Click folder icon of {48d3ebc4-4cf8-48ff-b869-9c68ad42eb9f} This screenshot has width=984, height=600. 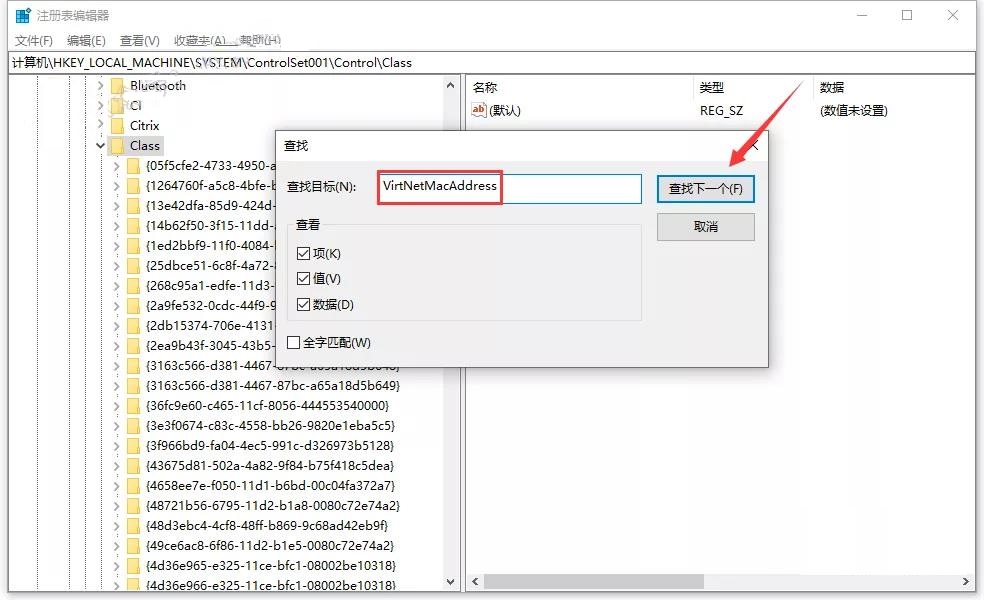[133, 525]
